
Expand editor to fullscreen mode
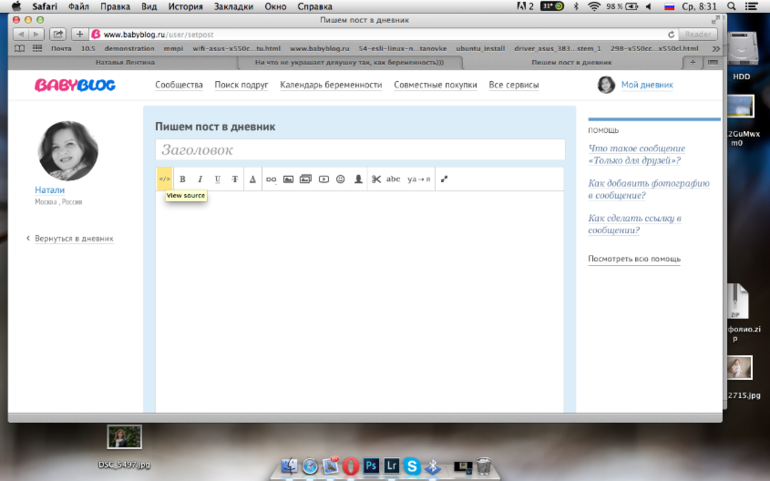click(x=444, y=179)
